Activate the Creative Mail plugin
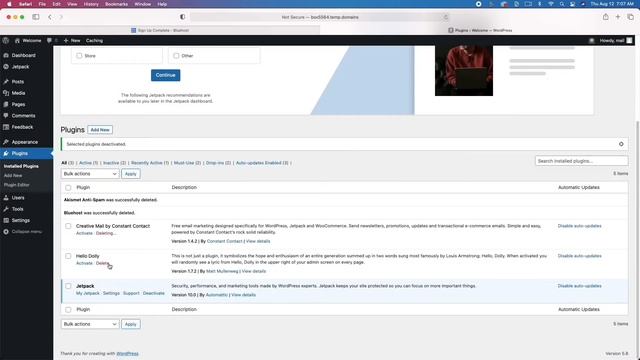The image size is (640, 360). click(x=84, y=233)
